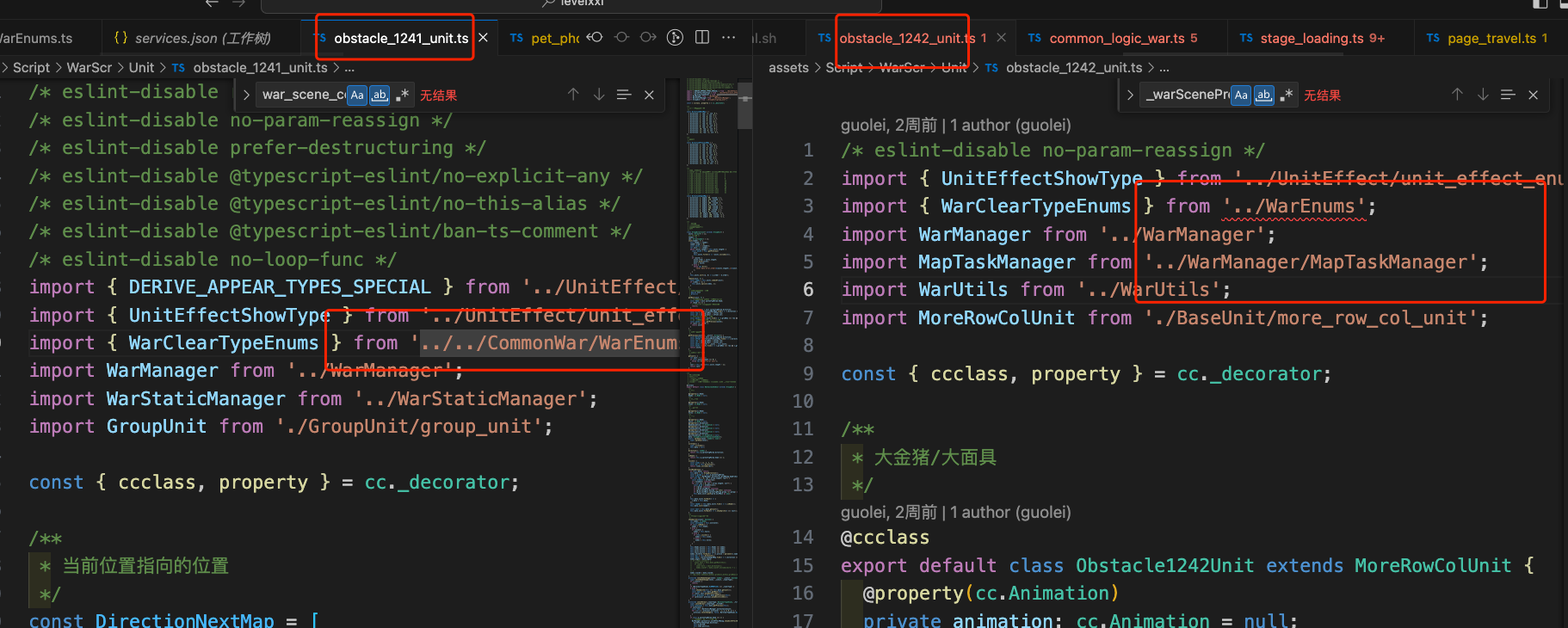Click the top git blame annotation 'guolei, 2周前'

tap(956, 126)
